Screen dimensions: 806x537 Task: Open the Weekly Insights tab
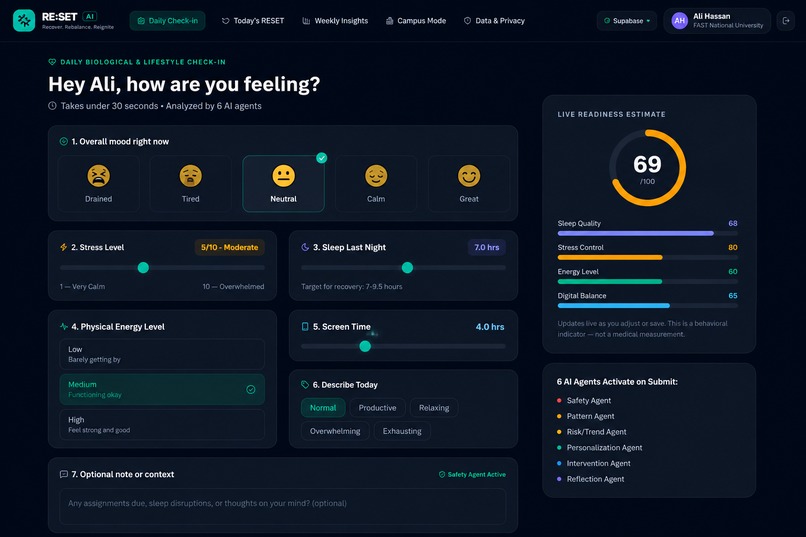(335, 21)
